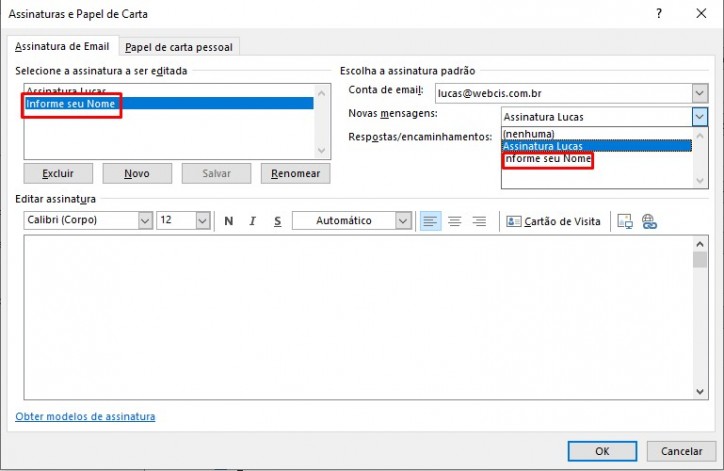Image resolution: width=724 pixels, height=471 pixels.
Task: Click the Cartão de Visita button
Action: [554, 221]
